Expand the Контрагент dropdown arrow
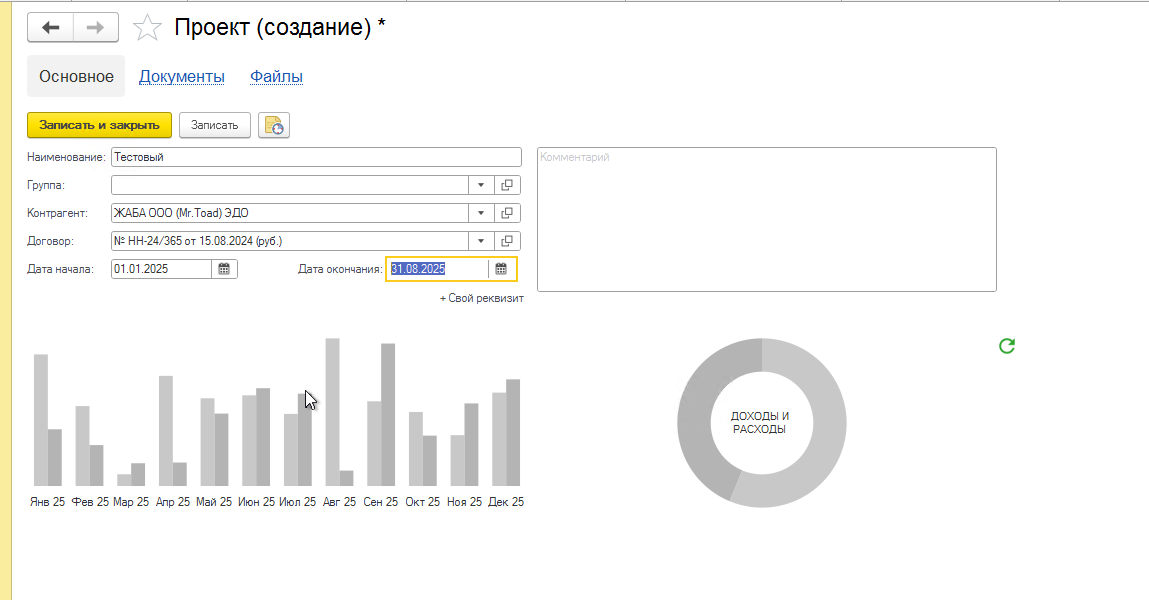This screenshot has height=600, width=1149. pos(480,213)
